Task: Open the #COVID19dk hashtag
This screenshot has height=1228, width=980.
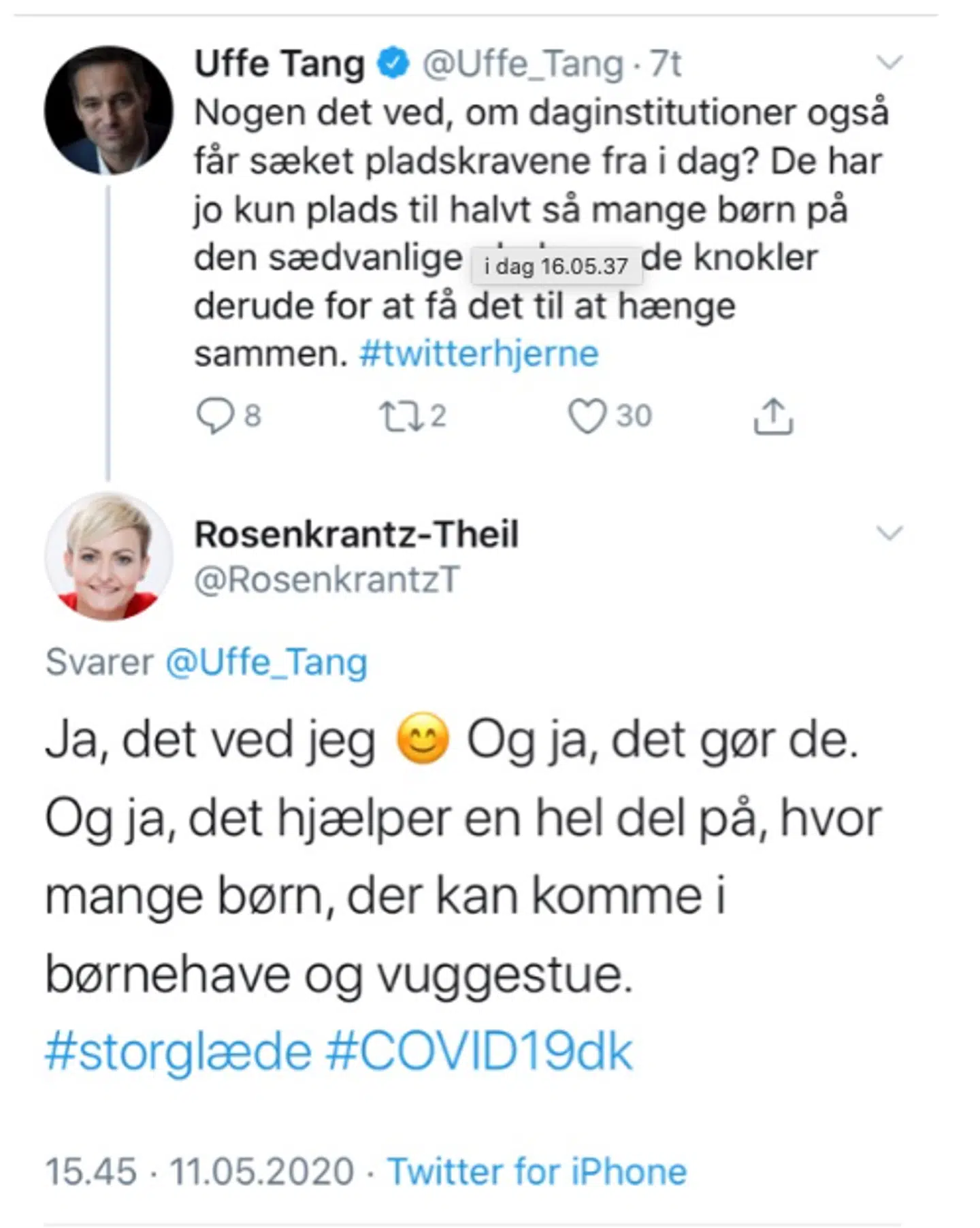Action: click(x=479, y=1052)
